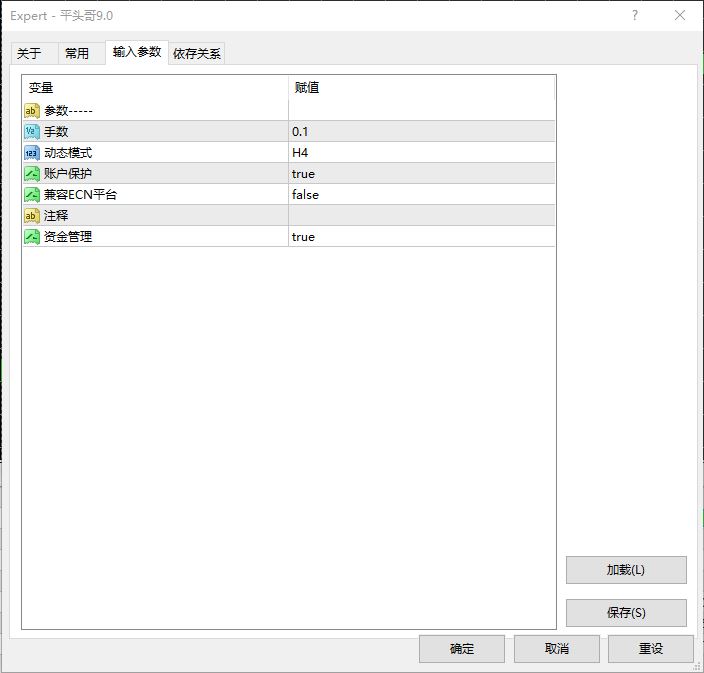This screenshot has width=704, height=673.
Task: Click the string icon beside 参数-----
Action: [x=31, y=111]
